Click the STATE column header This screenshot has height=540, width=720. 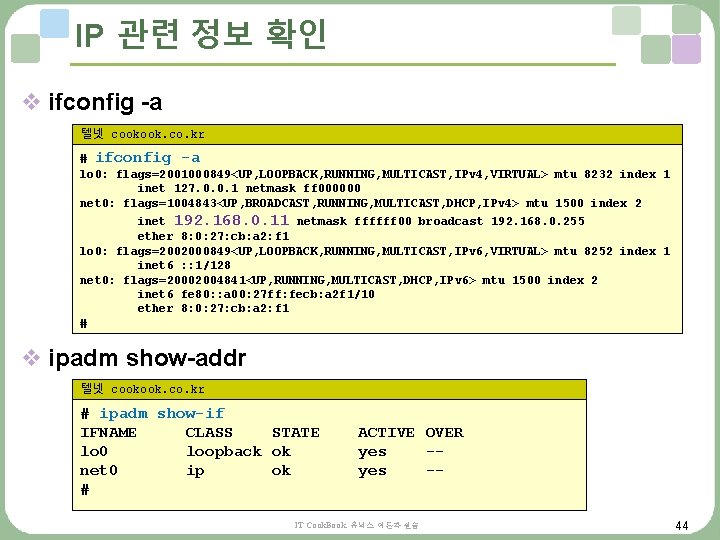click(x=296, y=433)
